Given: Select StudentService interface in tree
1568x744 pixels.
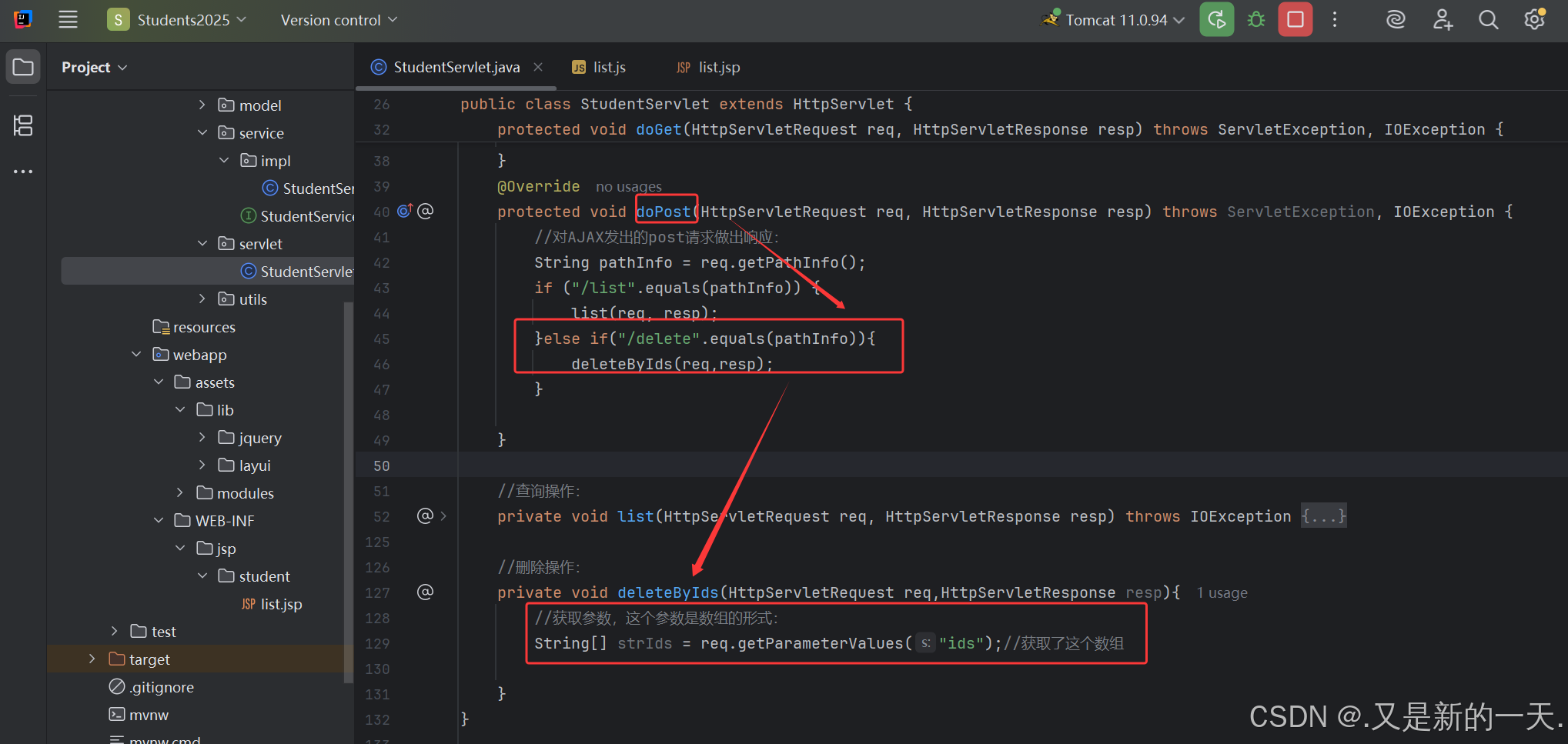Looking at the screenshot, I should pos(296,215).
